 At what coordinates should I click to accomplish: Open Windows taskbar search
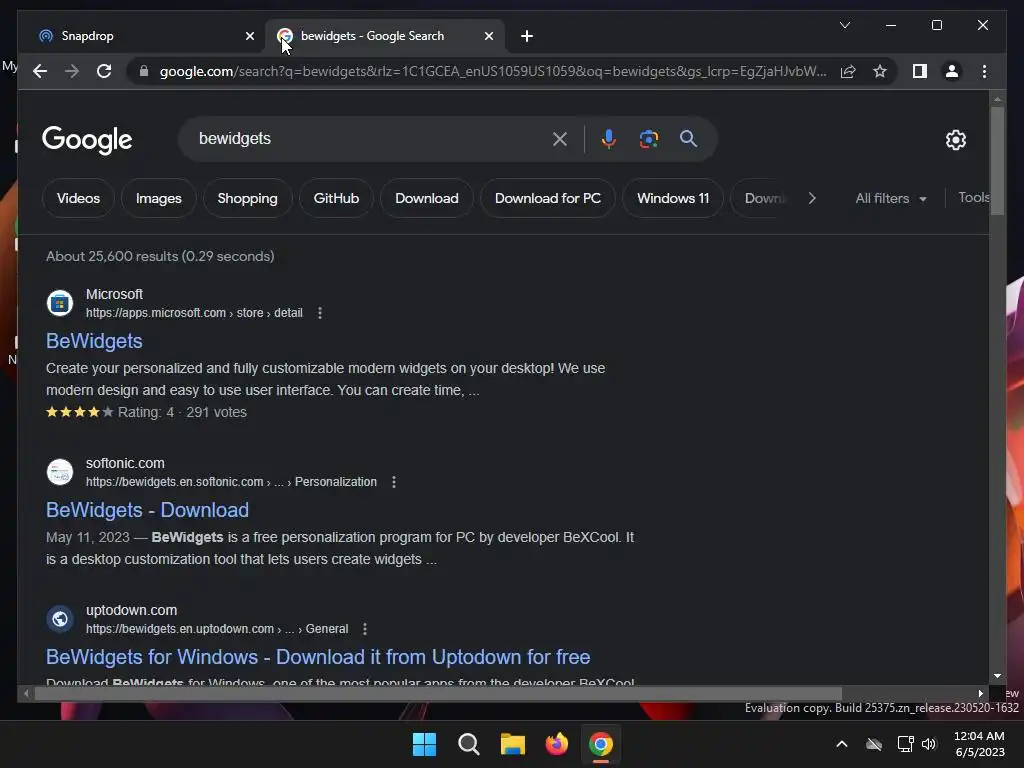point(468,744)
